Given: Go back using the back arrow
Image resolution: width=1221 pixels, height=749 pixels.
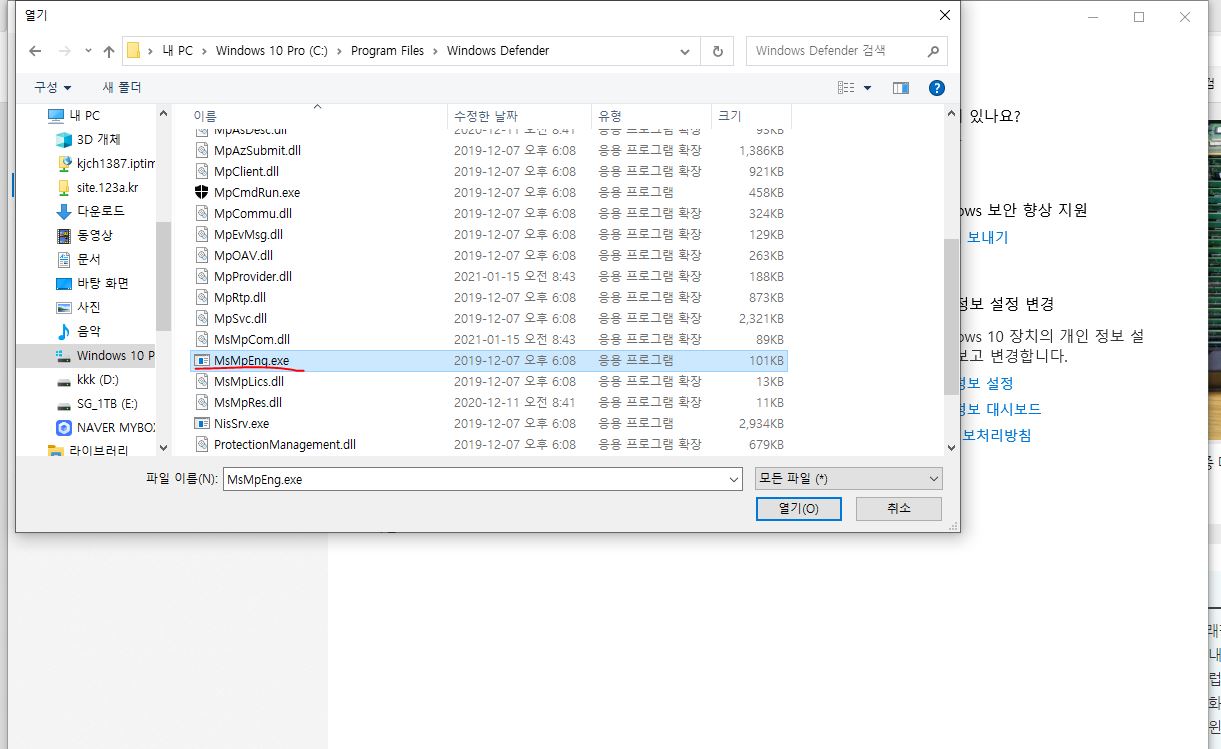Looking at the screenshot, I should [36, 51].
